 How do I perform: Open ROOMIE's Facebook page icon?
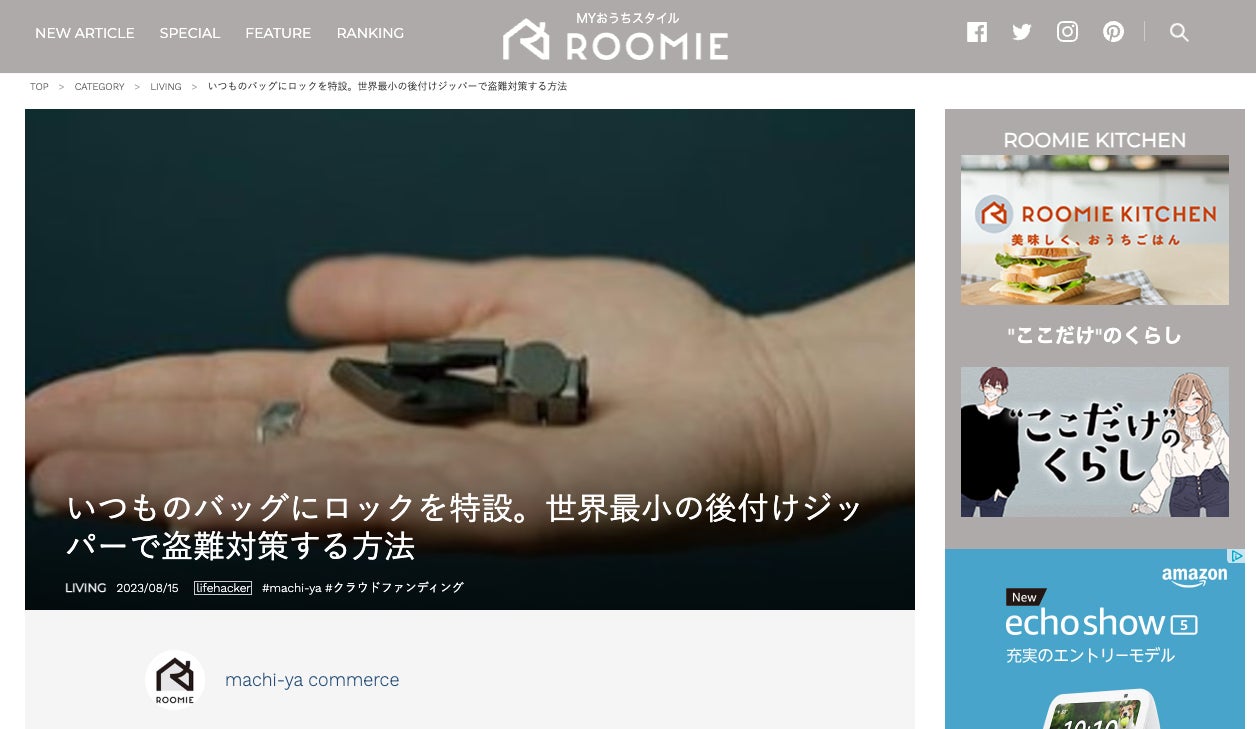pos(977,32)
